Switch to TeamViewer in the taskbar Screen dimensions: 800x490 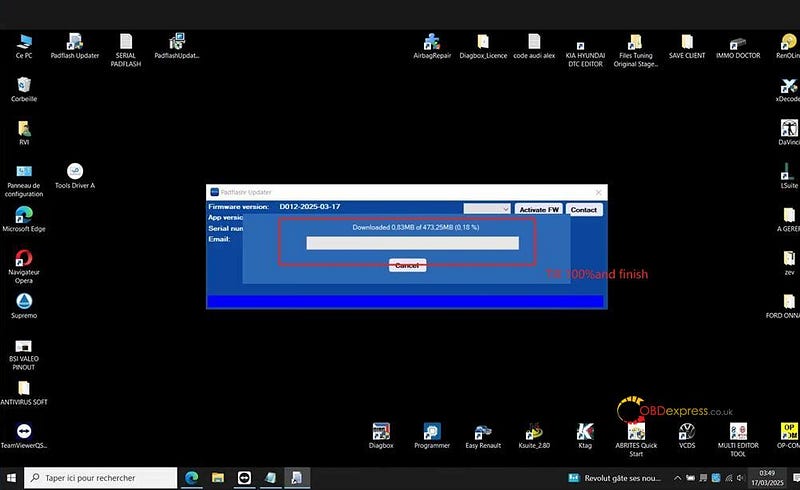pos(244,478)
